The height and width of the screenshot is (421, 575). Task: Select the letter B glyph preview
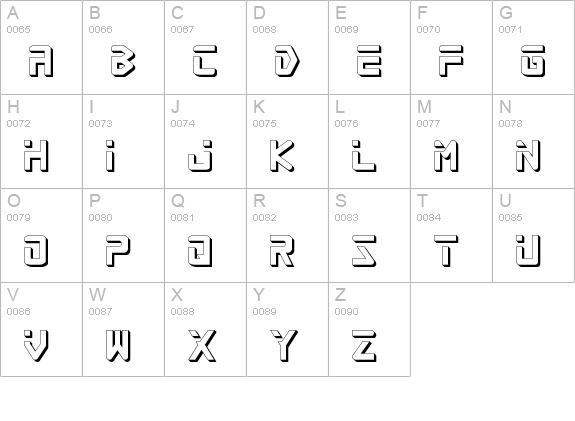coord(123,61)
